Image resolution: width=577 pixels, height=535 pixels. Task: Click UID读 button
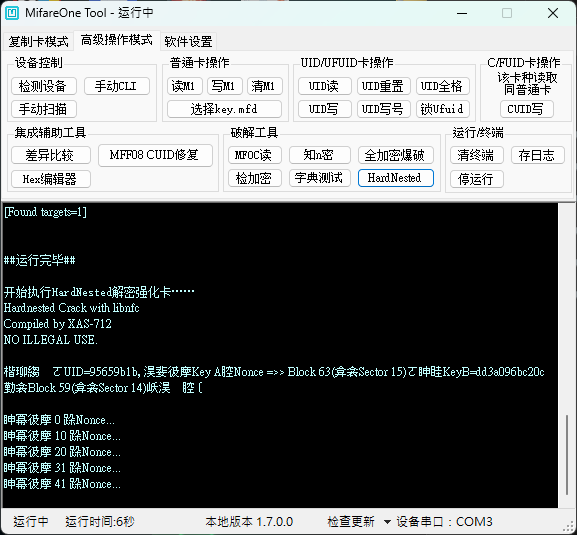point(325,86)
